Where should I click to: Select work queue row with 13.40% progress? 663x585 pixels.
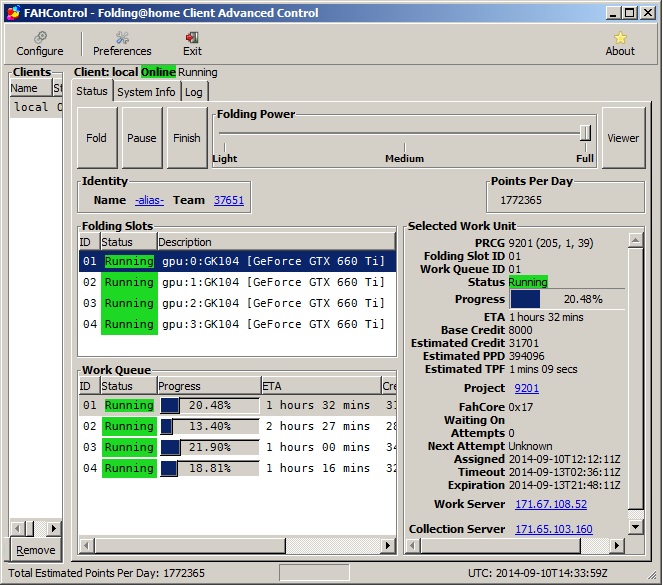(x=237, y=426)
